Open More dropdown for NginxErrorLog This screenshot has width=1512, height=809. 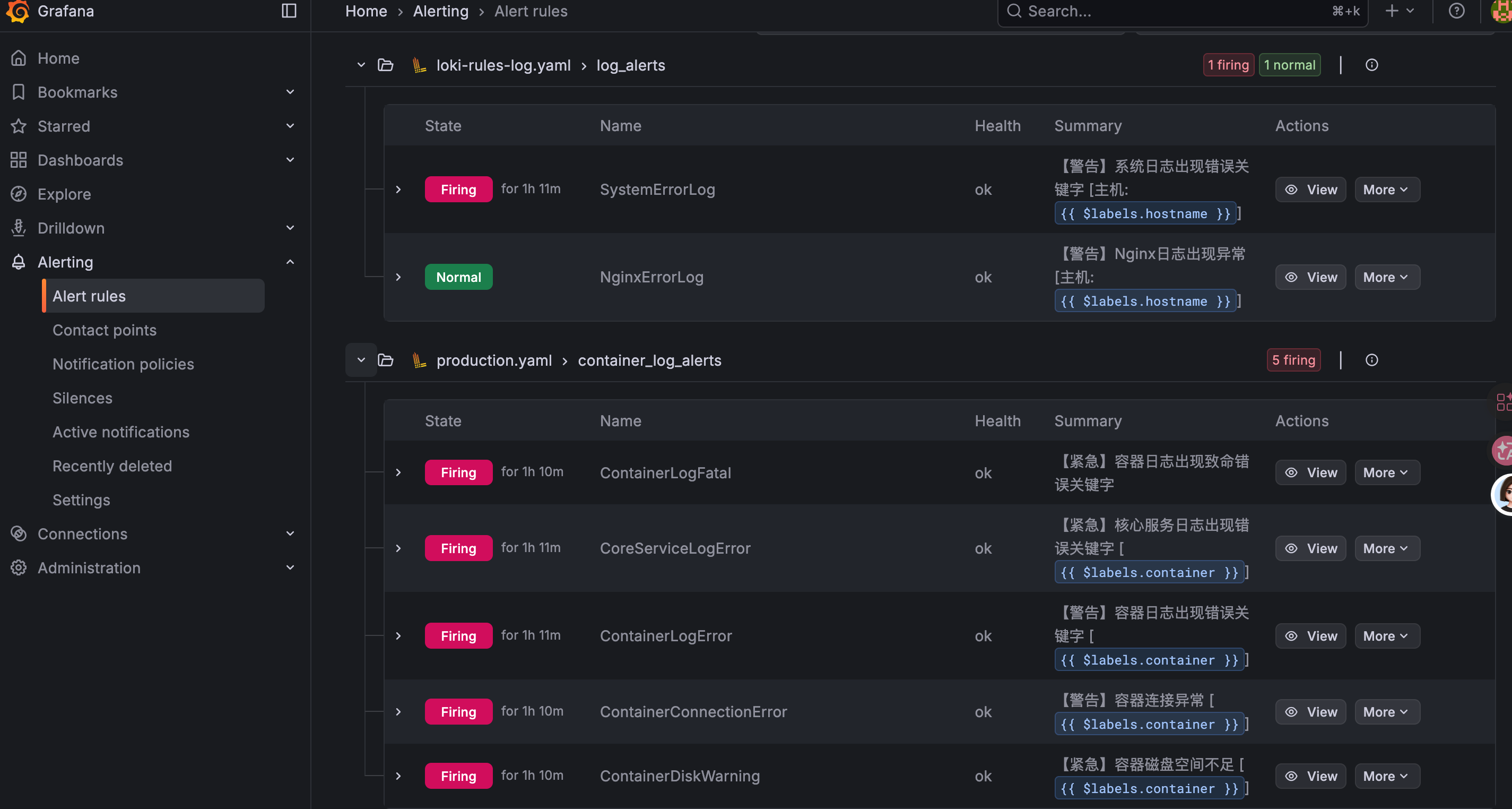(x=1386, y=277)
